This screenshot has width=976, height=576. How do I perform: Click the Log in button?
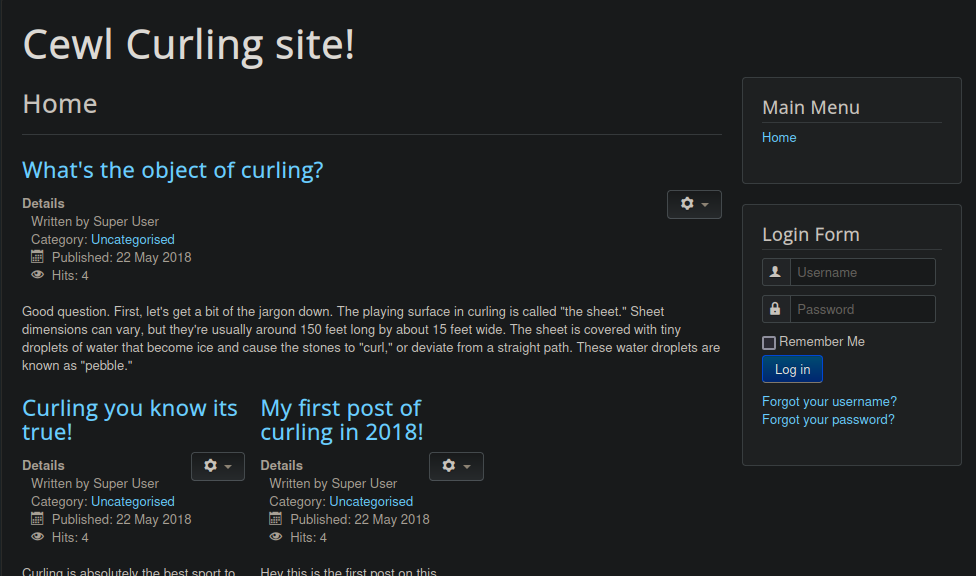click(x=792, y=369)
